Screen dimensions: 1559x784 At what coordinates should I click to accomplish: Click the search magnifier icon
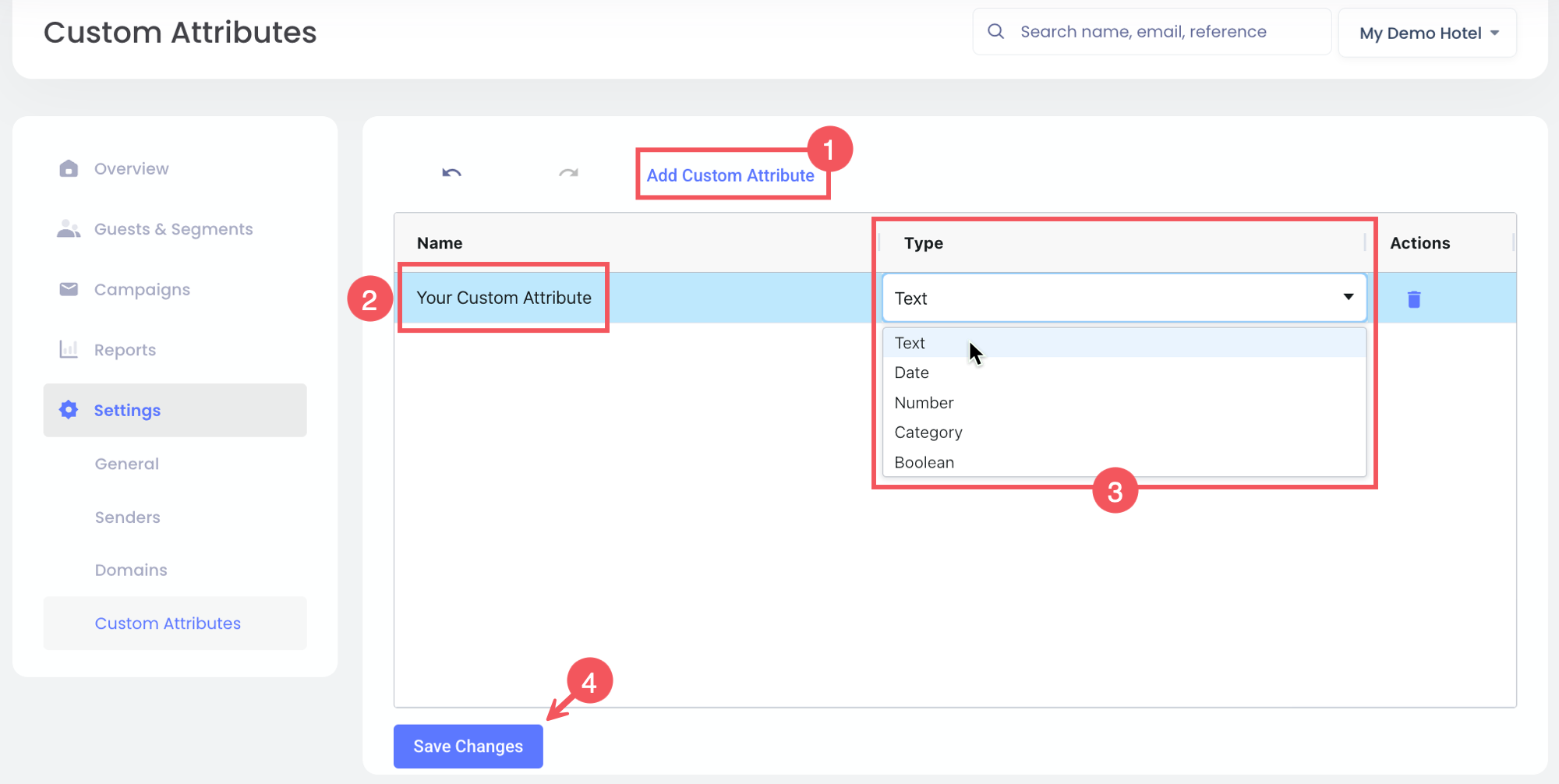click(995, 32)
